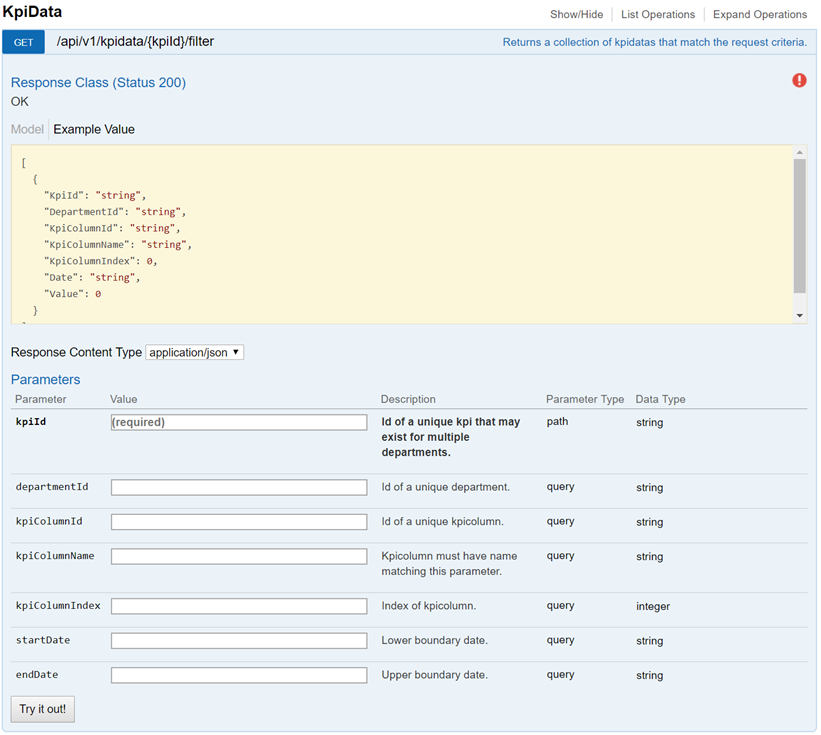The image size is (821, 735).
Task: Focus the startDate input field
Action: point(239,640)
